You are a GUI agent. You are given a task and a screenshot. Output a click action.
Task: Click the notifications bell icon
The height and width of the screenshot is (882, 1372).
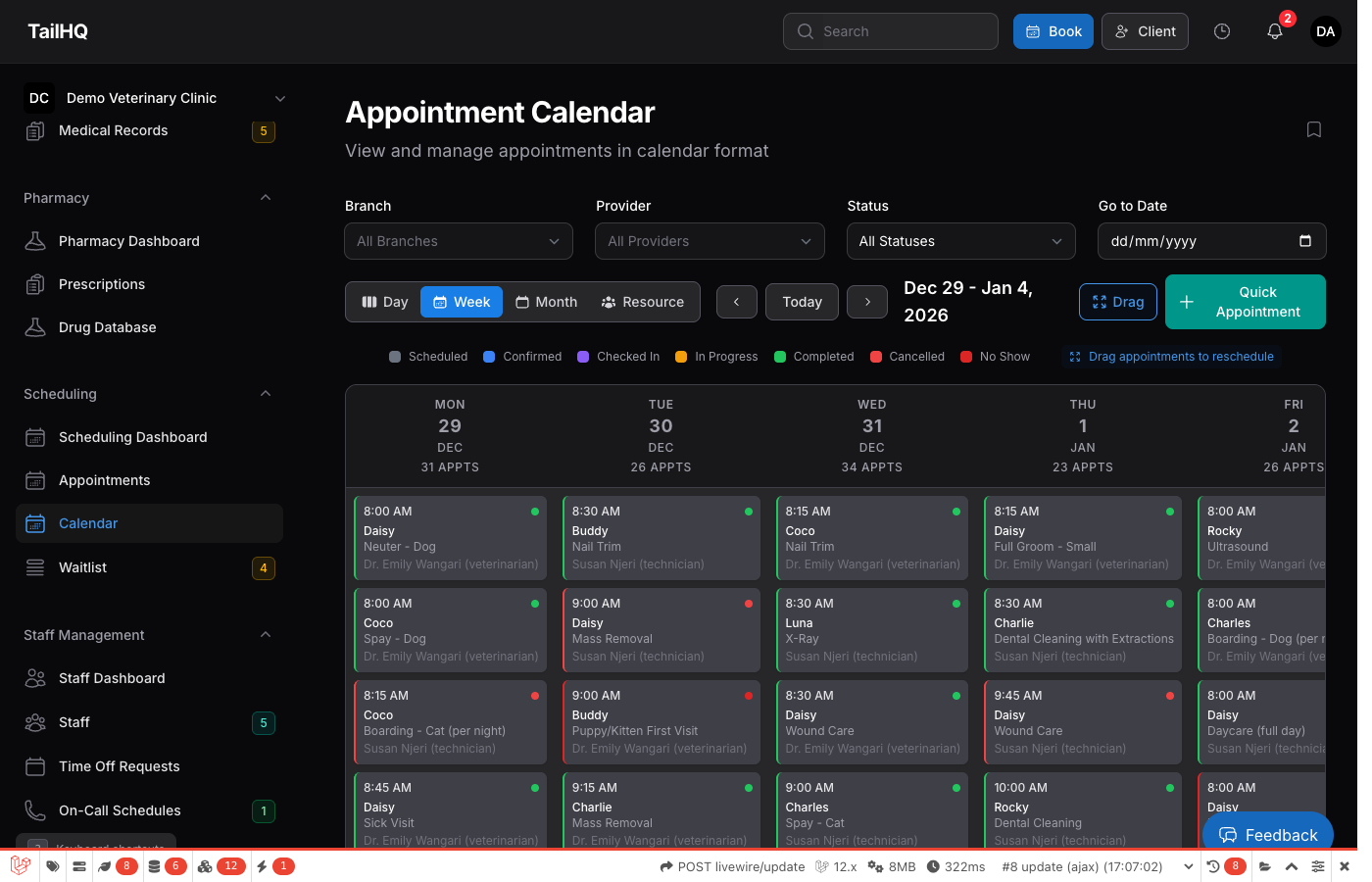(1274, 31)
